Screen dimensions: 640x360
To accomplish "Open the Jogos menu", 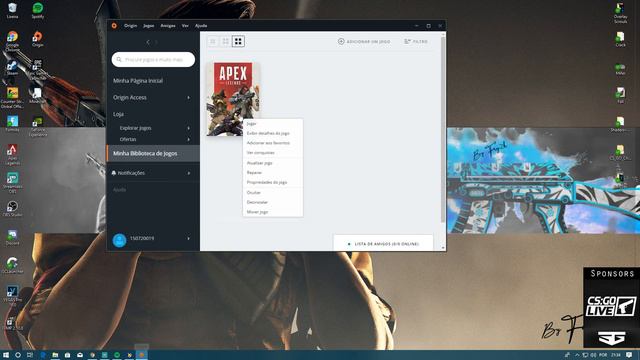I will [x=149, y=26].
